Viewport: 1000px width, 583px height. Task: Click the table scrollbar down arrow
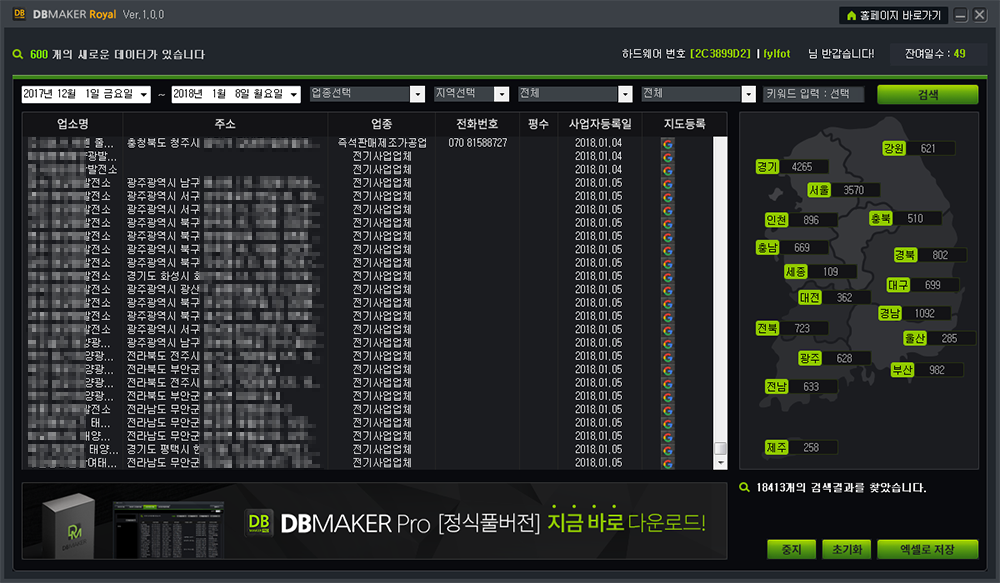[721, 463]
